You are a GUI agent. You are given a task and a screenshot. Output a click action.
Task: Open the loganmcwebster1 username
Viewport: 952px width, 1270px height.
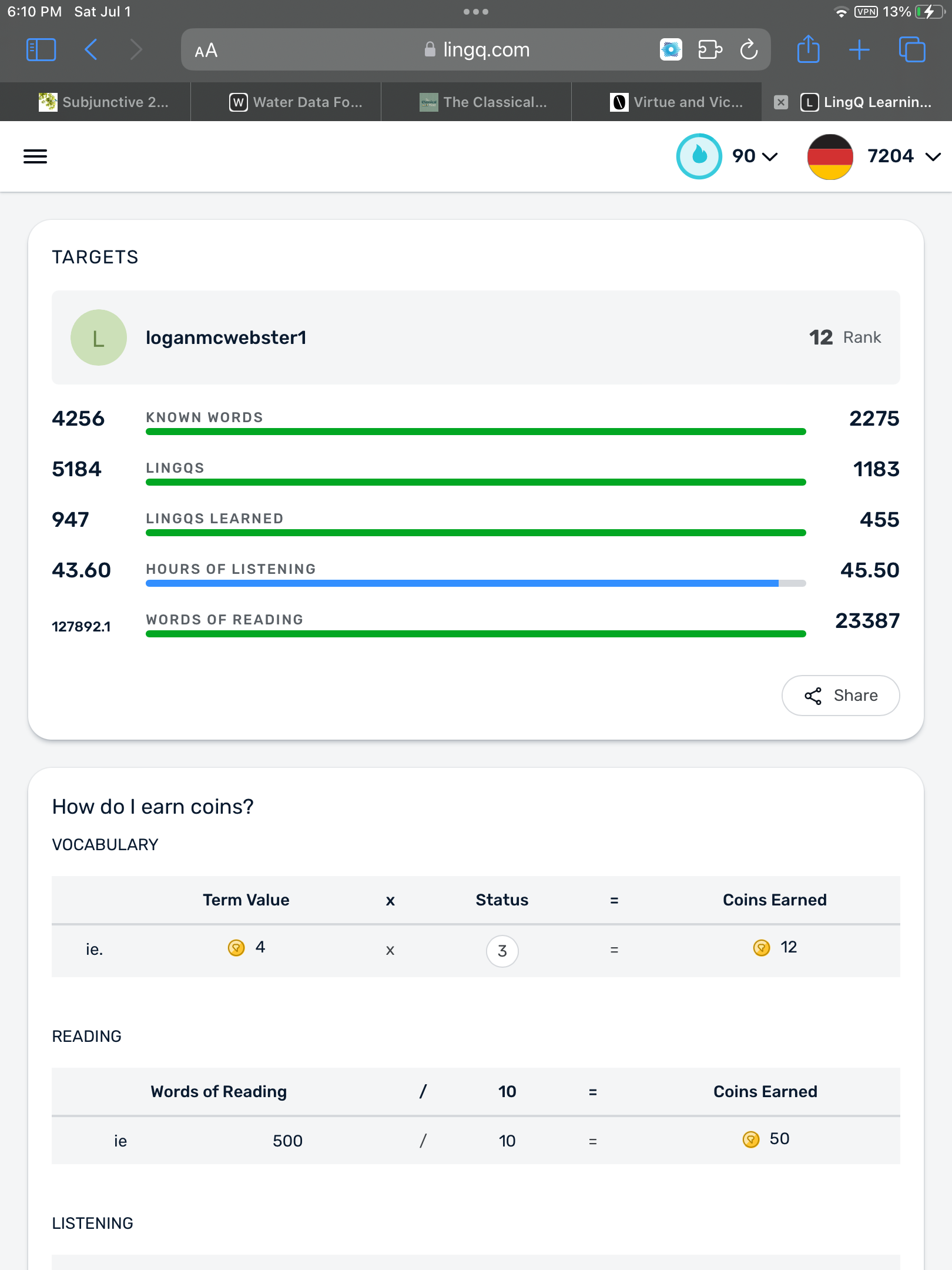pyautogui.click(x=226, y=337)
